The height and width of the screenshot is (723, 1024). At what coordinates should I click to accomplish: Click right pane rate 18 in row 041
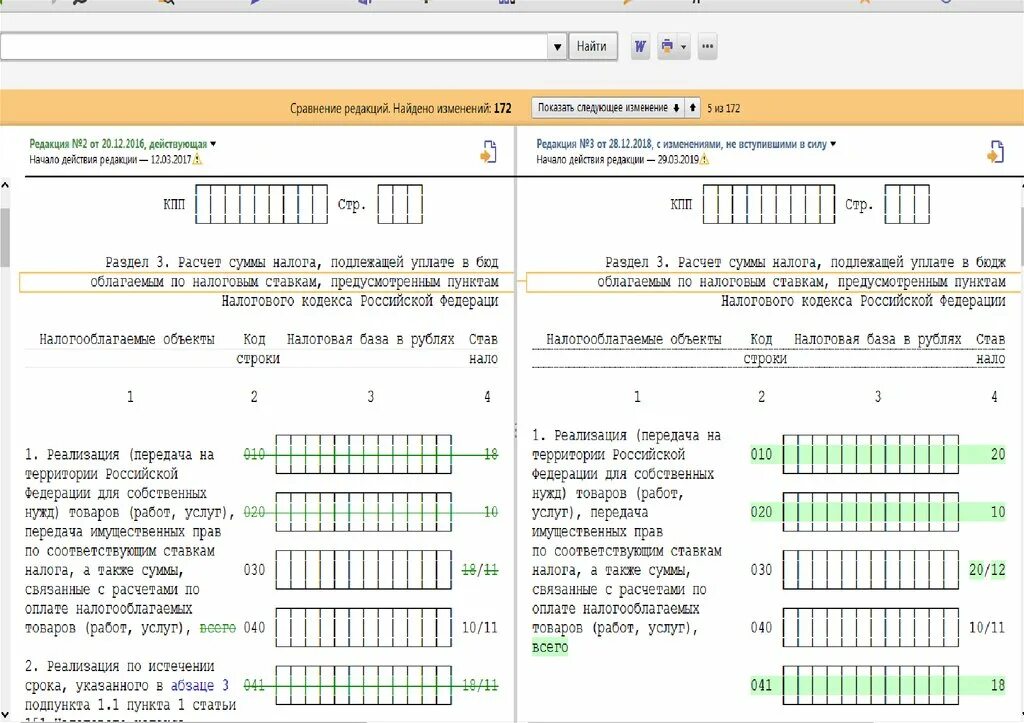pyautogui.click(x=998, y=685)
